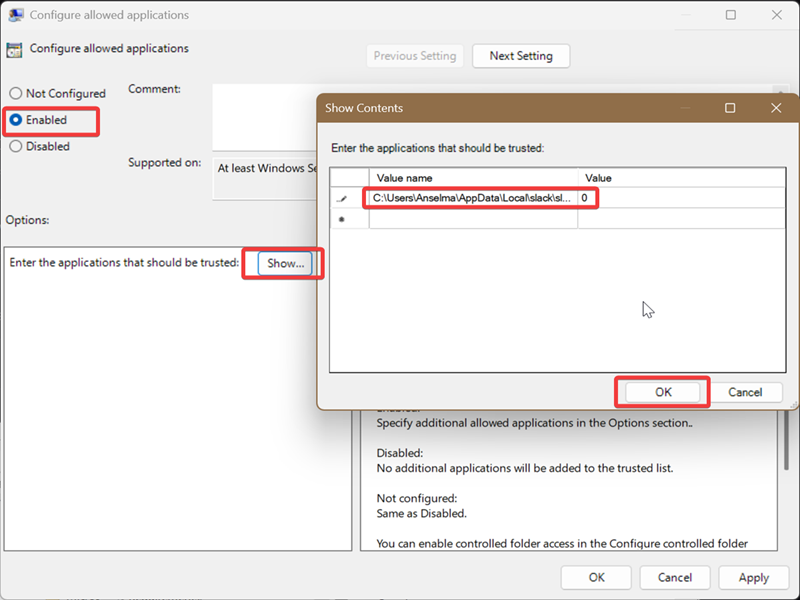Click 'Enter the applications that should be trusted:' dialog label

tap(437, 148)
